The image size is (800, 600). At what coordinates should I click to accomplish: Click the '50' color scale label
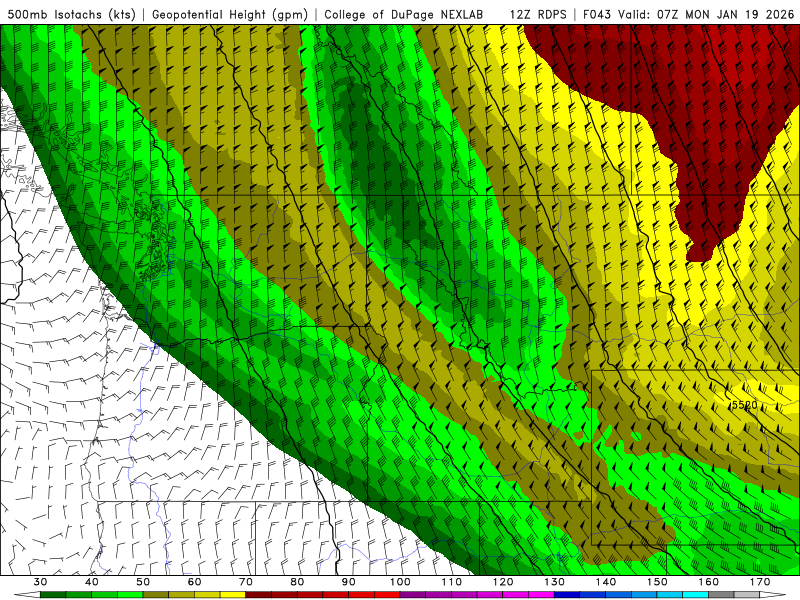point(143,582)
